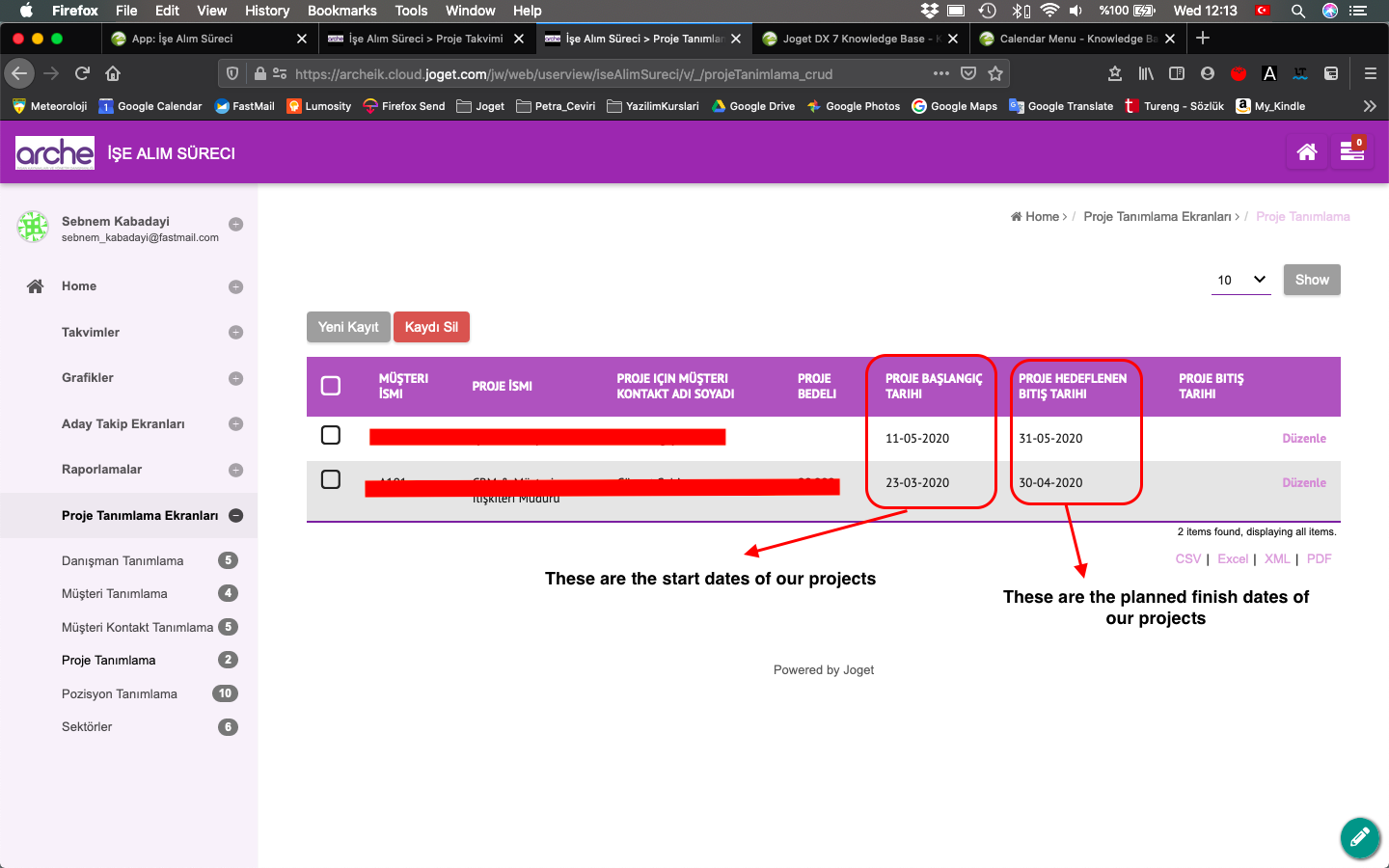Click the green pencil edit button
Viewport: 1389px width, 868px height.
[x=1360, y=837]
